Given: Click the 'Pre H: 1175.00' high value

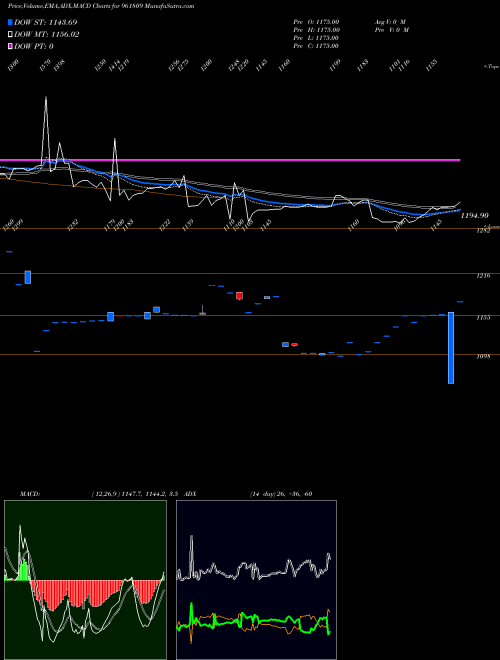Looking at the screenshot, I should coord(316,30).
